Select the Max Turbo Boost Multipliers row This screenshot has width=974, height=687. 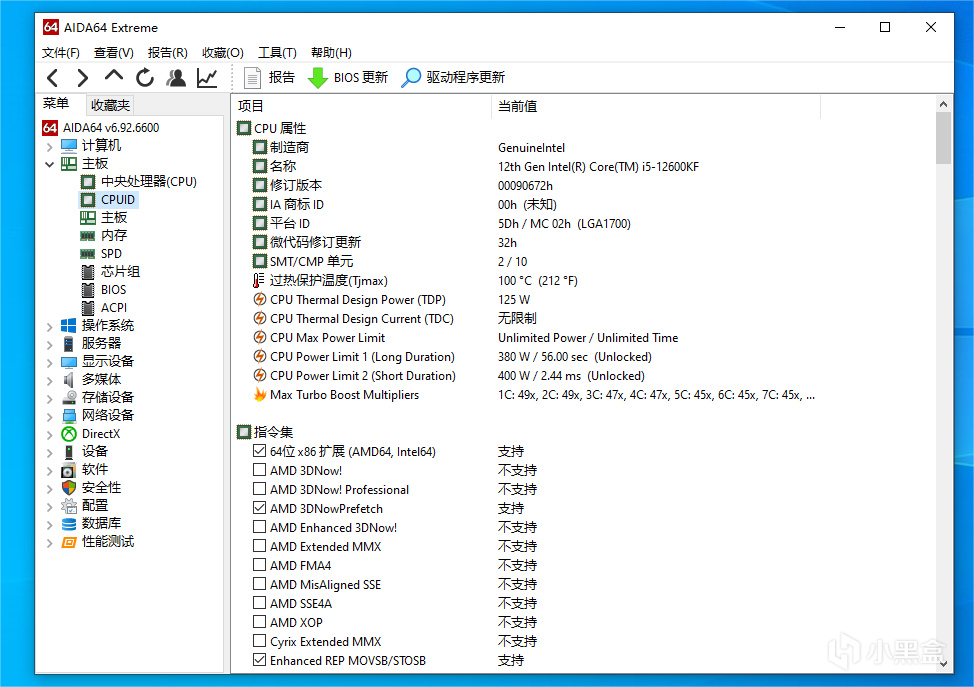click(534, 395)
